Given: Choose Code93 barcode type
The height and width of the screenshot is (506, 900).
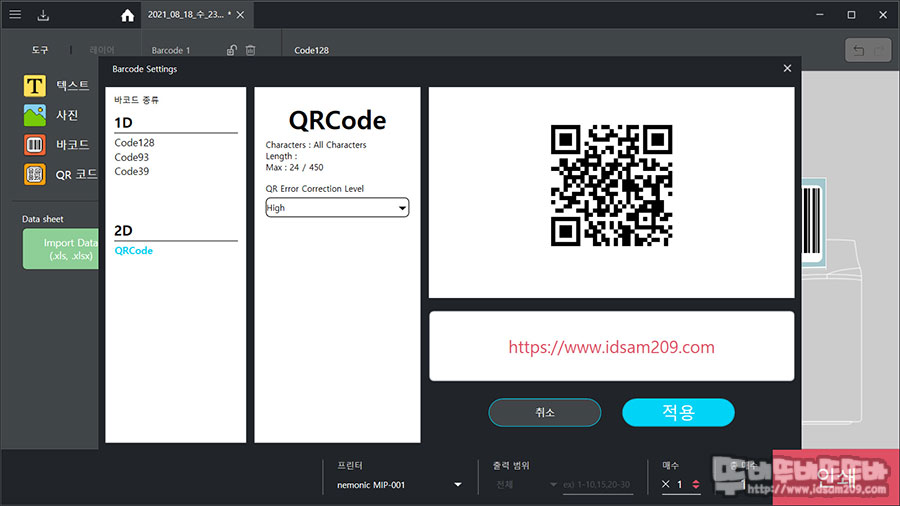Looking at the screenshot, I should (131, 157).
